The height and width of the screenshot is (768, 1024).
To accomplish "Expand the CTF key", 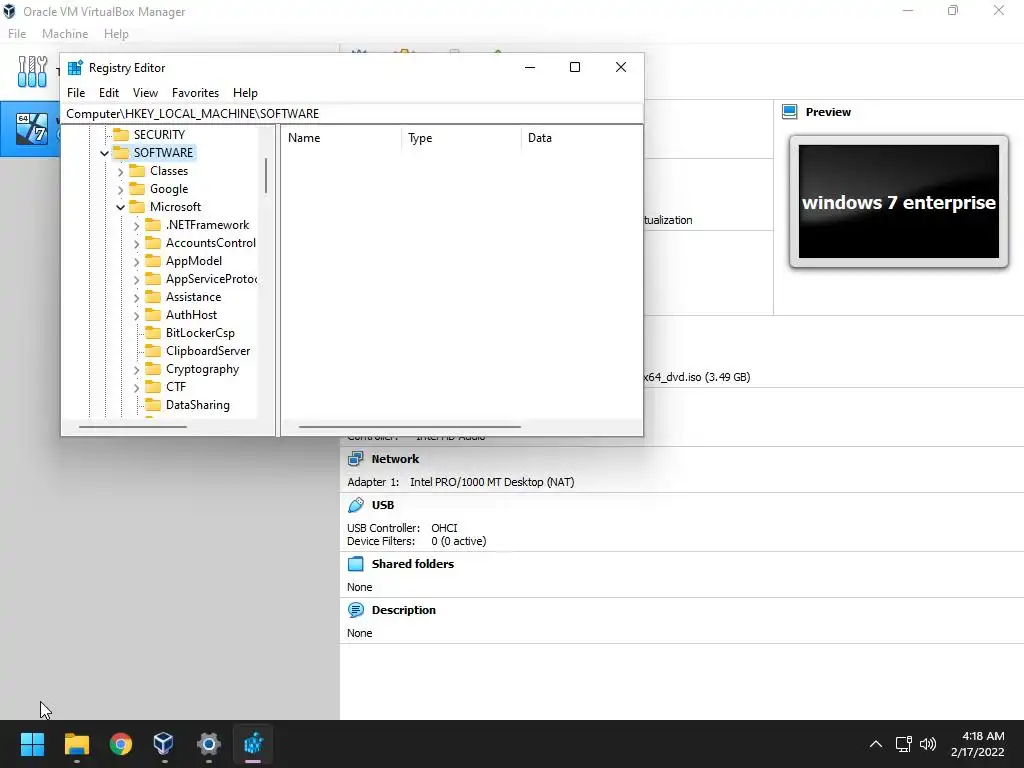I will pos(136,388).
